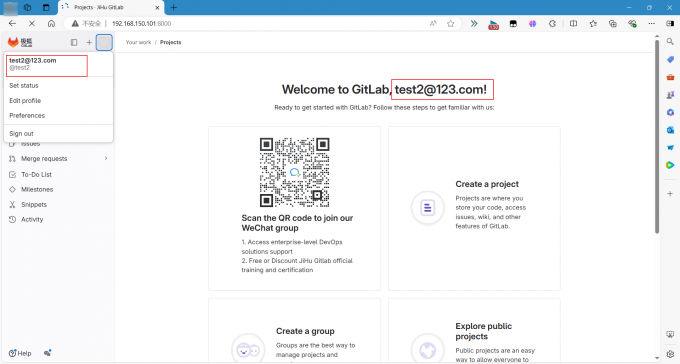The height and width of the screenshot is (364, 680).
Task: Open Milestones in sidebar
Action: pos(37,190)
